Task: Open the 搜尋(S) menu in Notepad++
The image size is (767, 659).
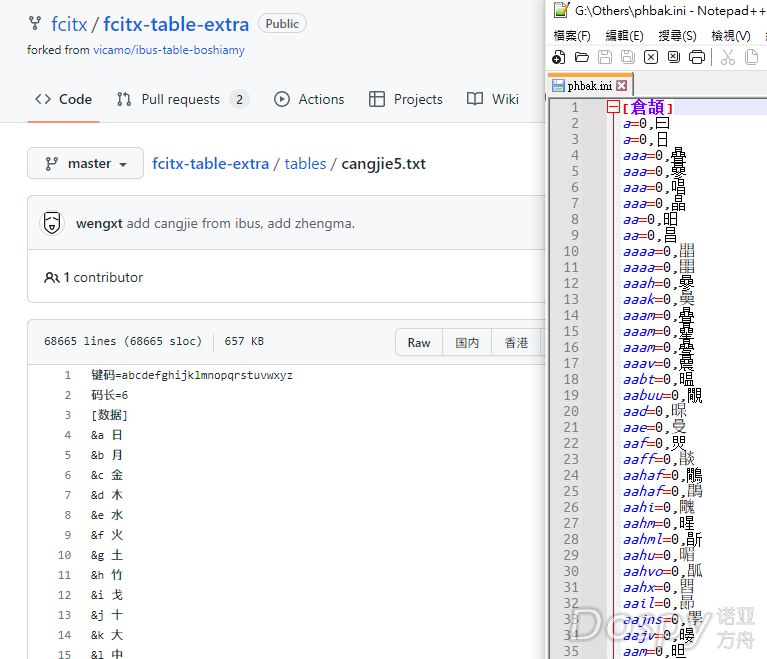Action: (677, 36)
